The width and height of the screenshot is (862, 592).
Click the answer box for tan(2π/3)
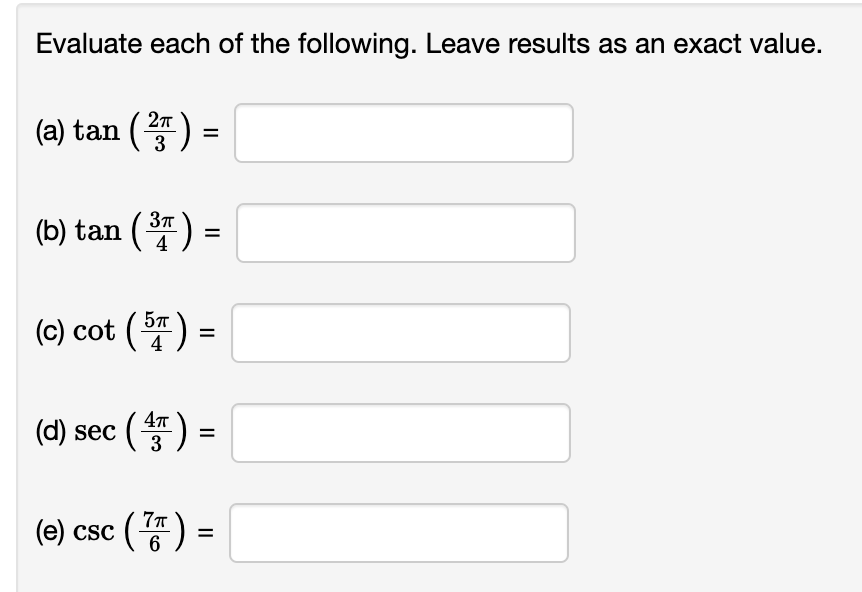(x=404, y=132)
